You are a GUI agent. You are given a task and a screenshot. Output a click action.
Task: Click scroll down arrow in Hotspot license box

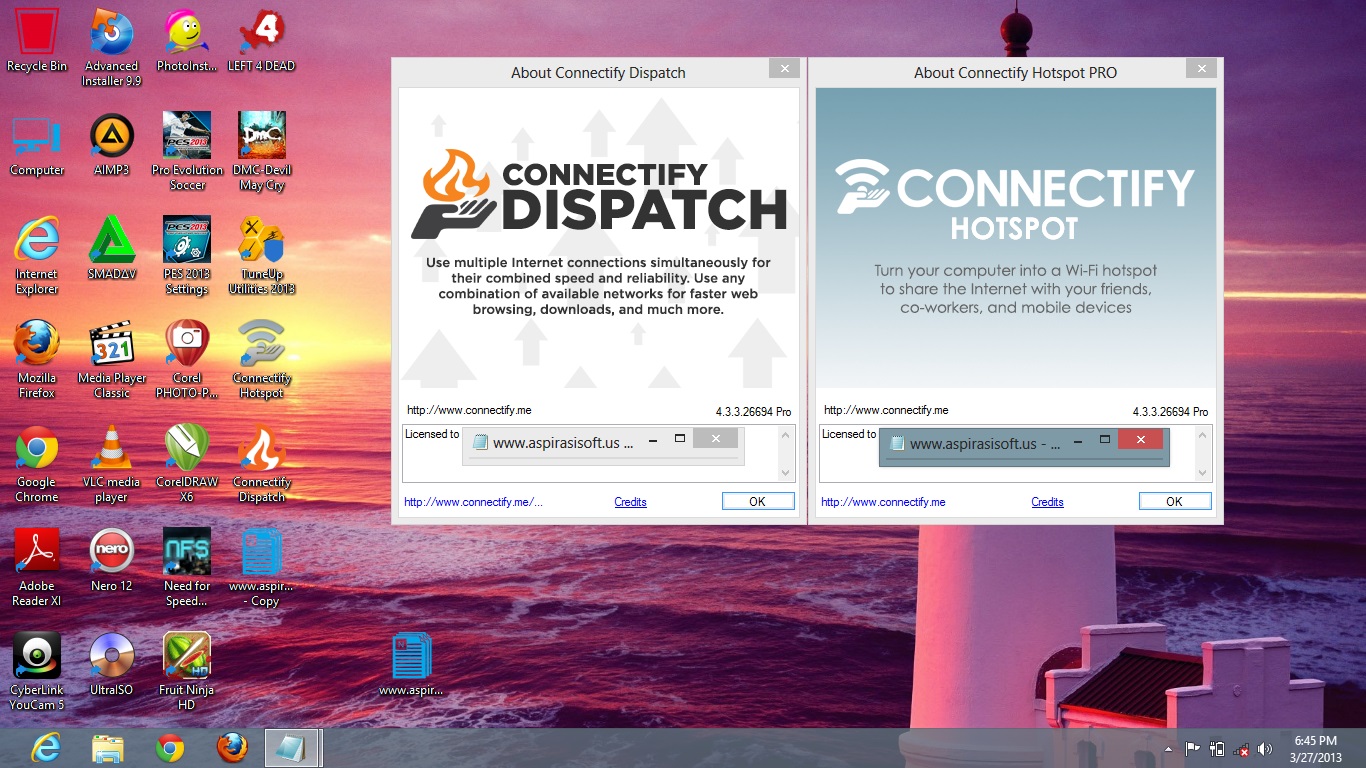click(1203, 473)
